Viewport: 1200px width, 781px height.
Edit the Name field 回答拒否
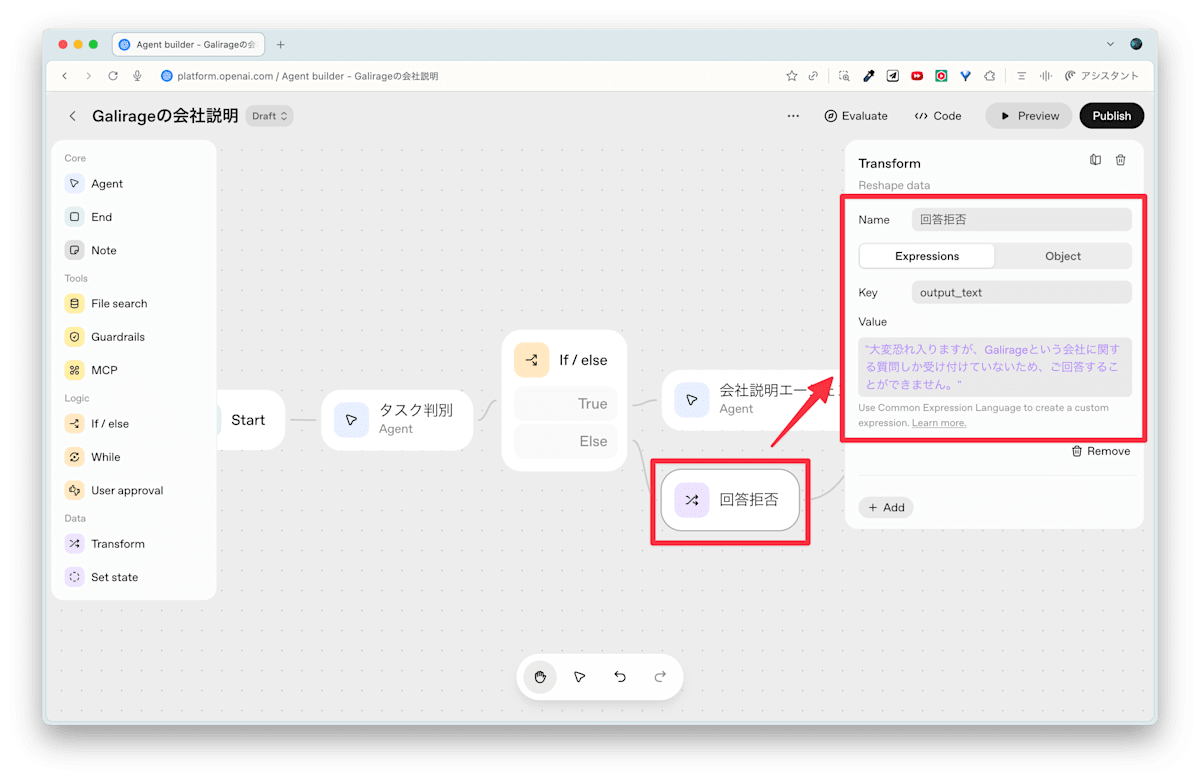click(1022, 220)
